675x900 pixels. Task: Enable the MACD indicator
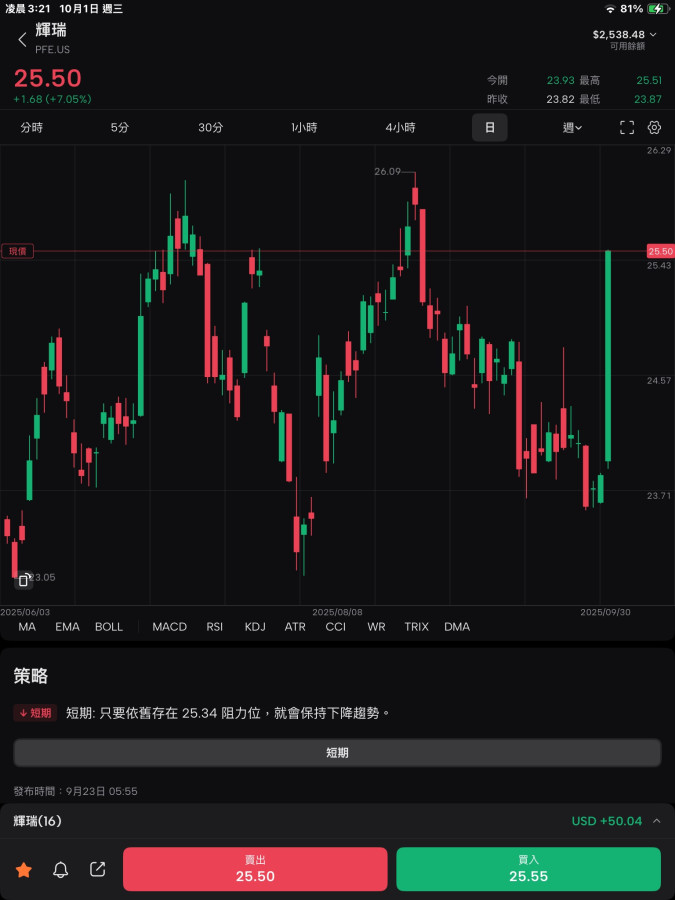[169, 627]
